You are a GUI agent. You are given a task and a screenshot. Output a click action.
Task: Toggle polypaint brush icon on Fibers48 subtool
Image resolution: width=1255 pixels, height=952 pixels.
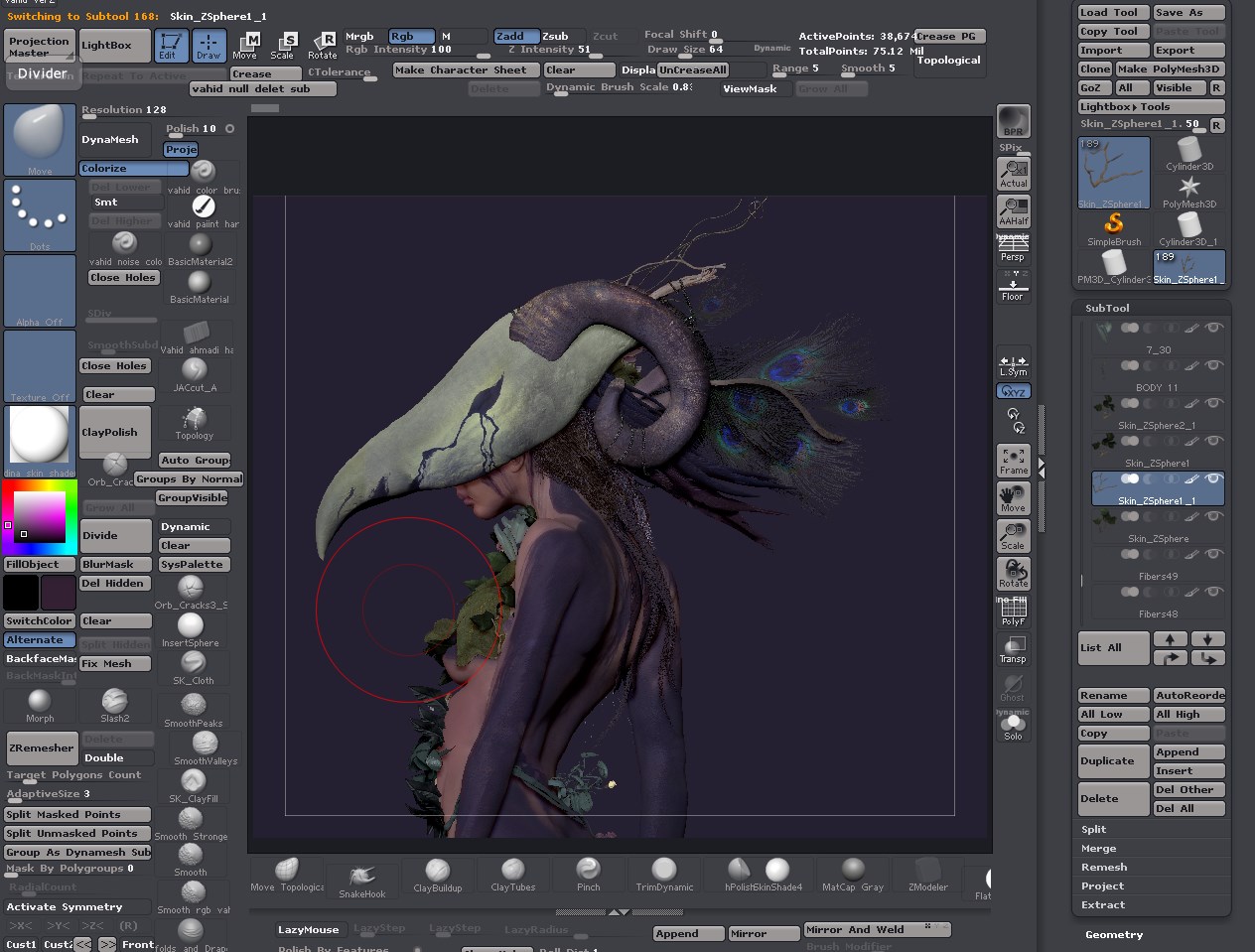[x=1191, y=592]
